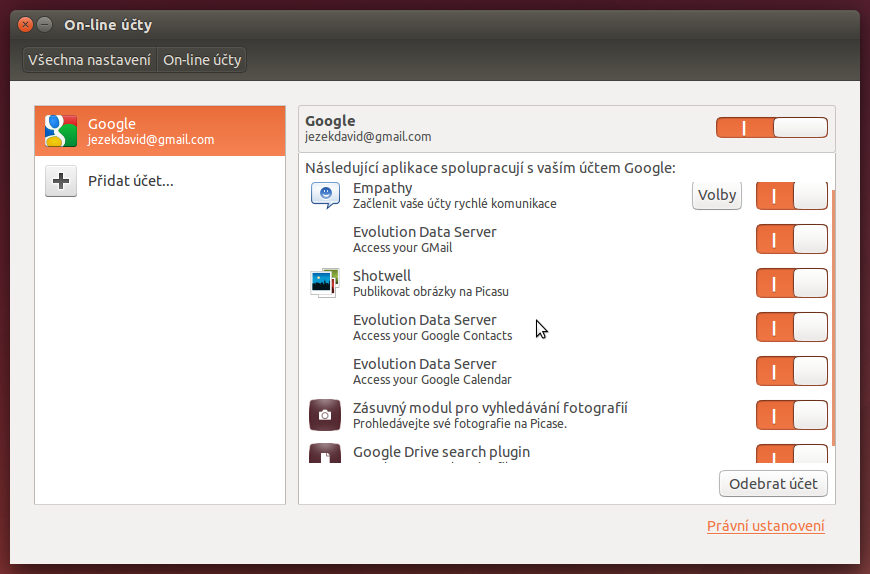The image size is (870, 574).
Task: Go back to Všechna nastavení
Action: point(89,60)
